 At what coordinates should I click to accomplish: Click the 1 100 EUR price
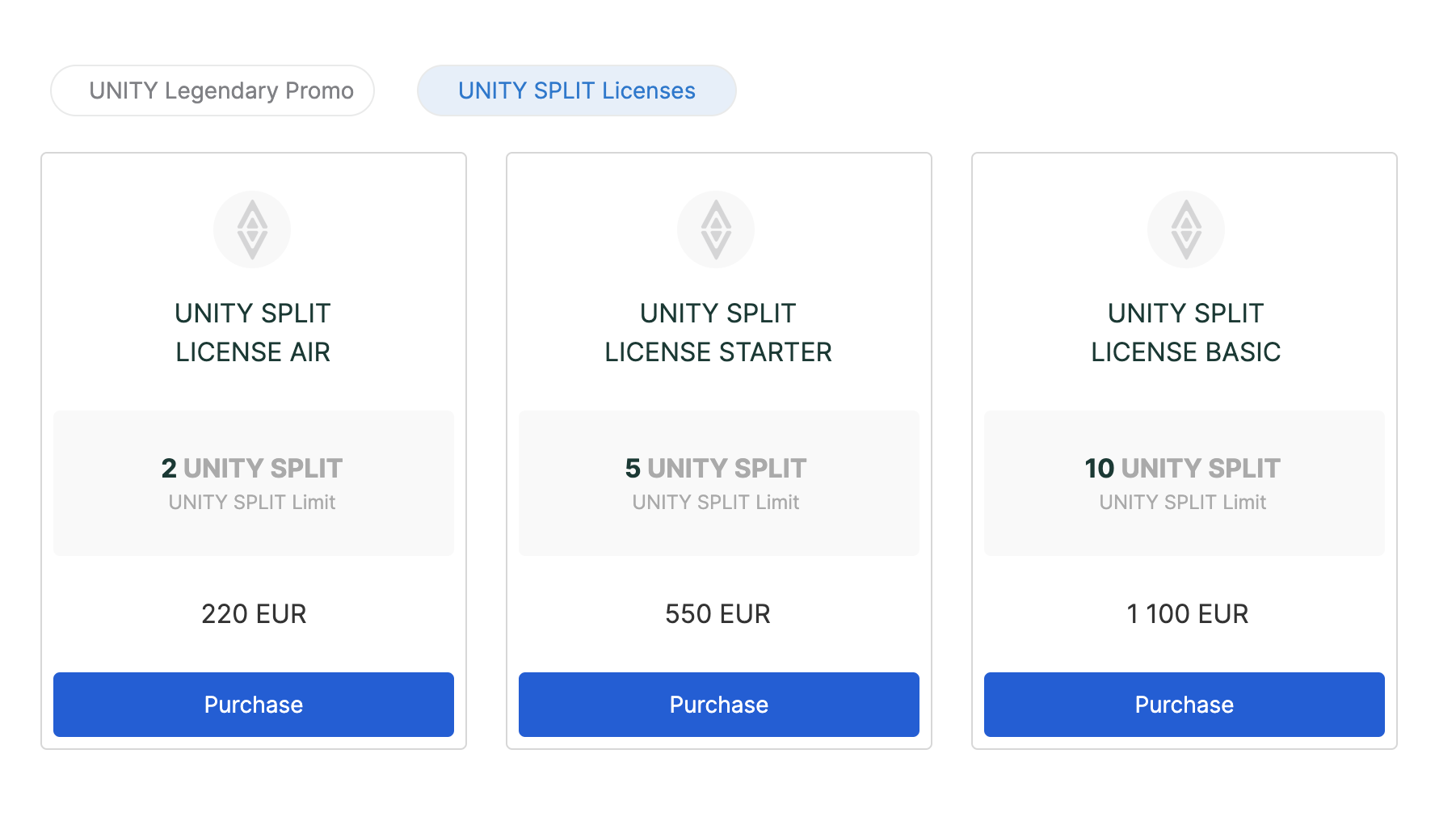[1187, 614]
